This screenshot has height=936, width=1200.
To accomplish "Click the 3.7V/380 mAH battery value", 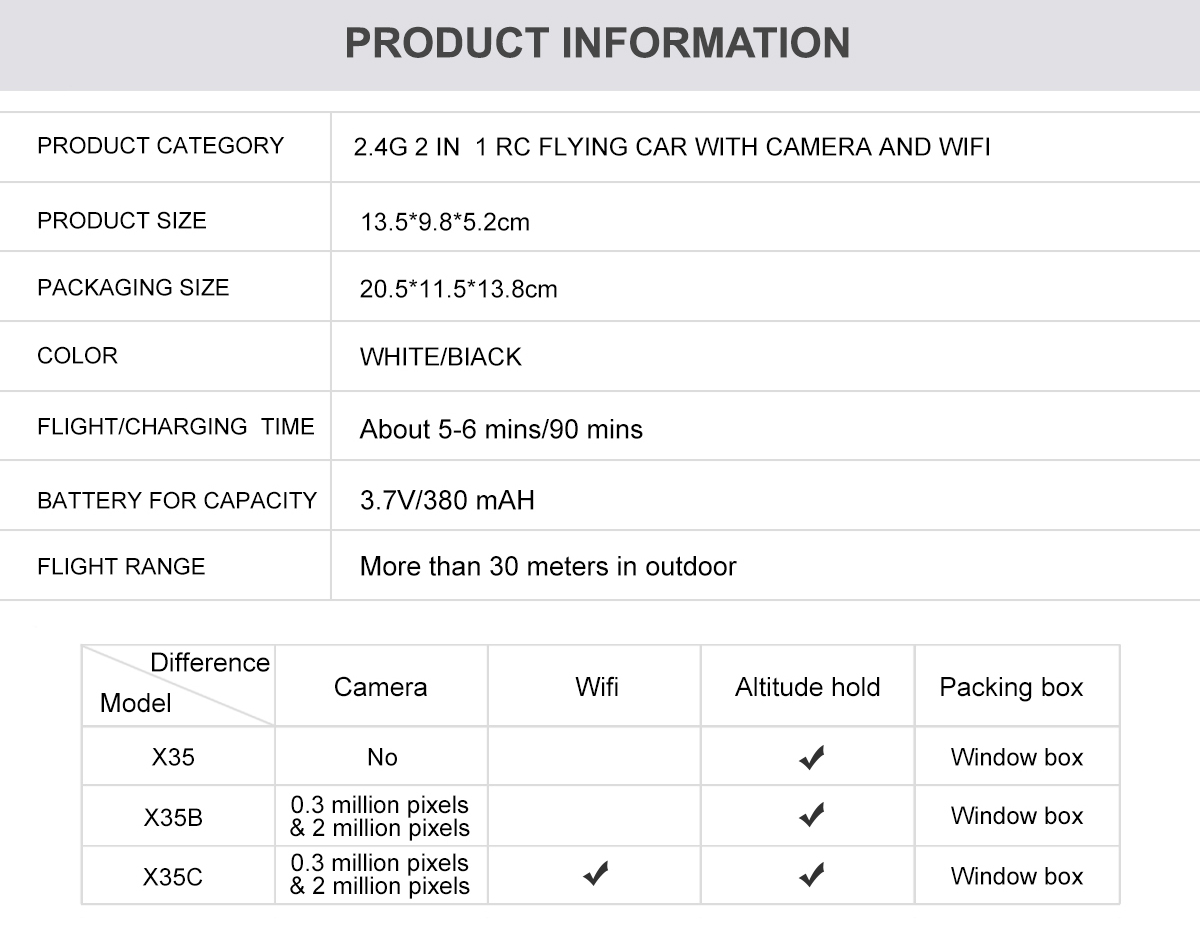I will (447, 499).
